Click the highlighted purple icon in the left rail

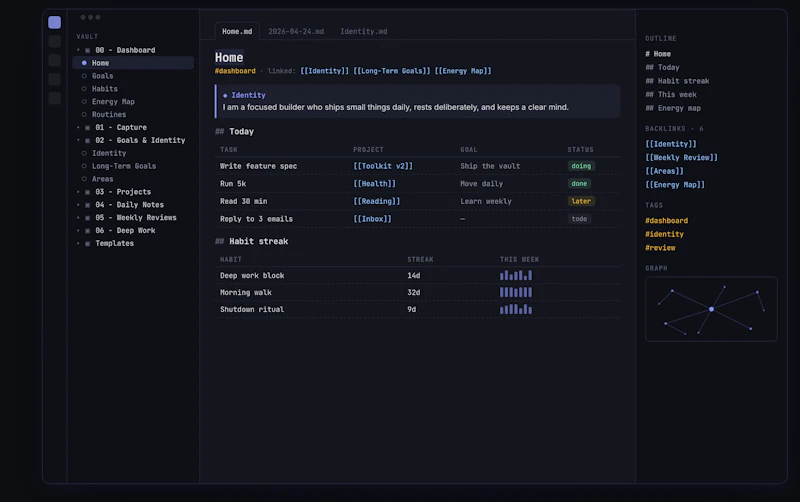tap(54, 22)
